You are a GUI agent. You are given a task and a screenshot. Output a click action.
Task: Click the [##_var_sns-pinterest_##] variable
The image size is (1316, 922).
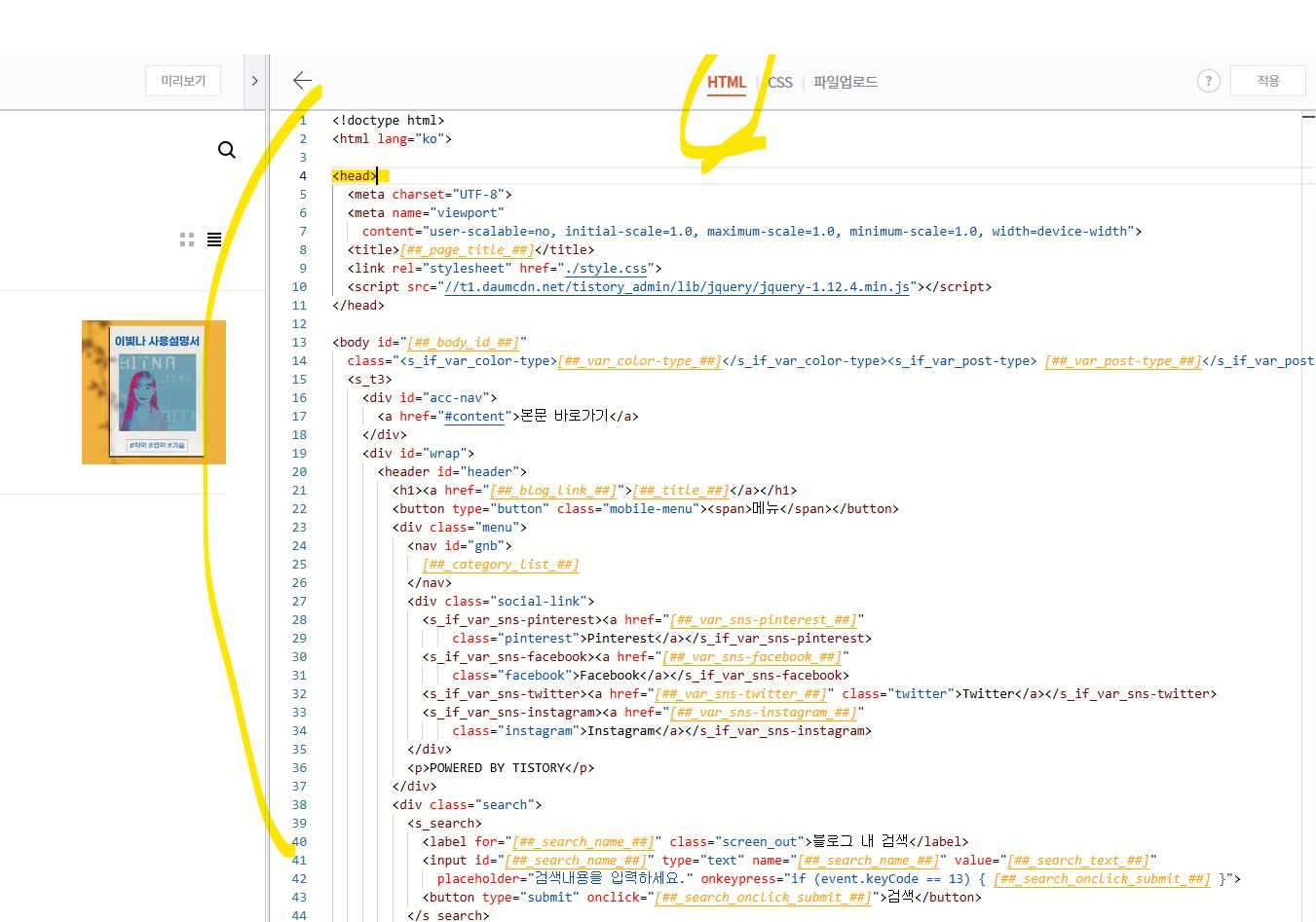(763, 619)
